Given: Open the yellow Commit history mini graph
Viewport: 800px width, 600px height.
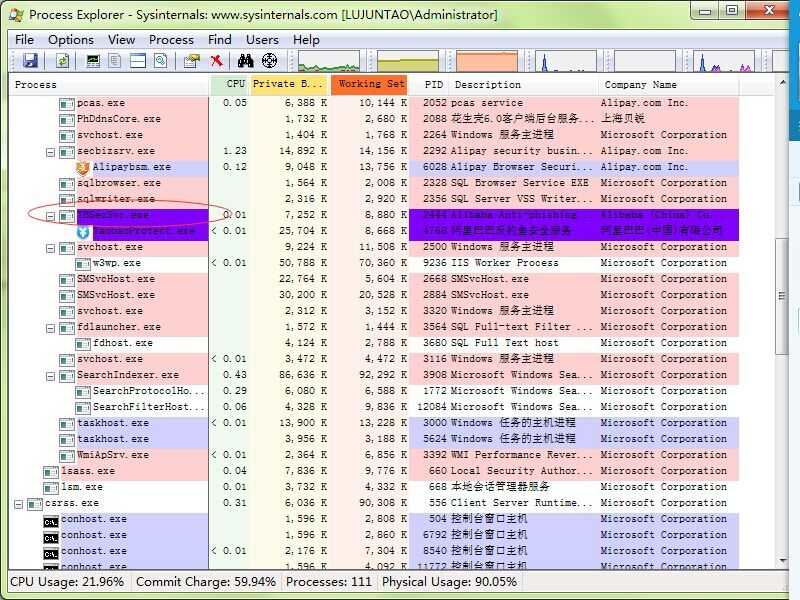Looking at the screenshot, I should tap(408, 61).
